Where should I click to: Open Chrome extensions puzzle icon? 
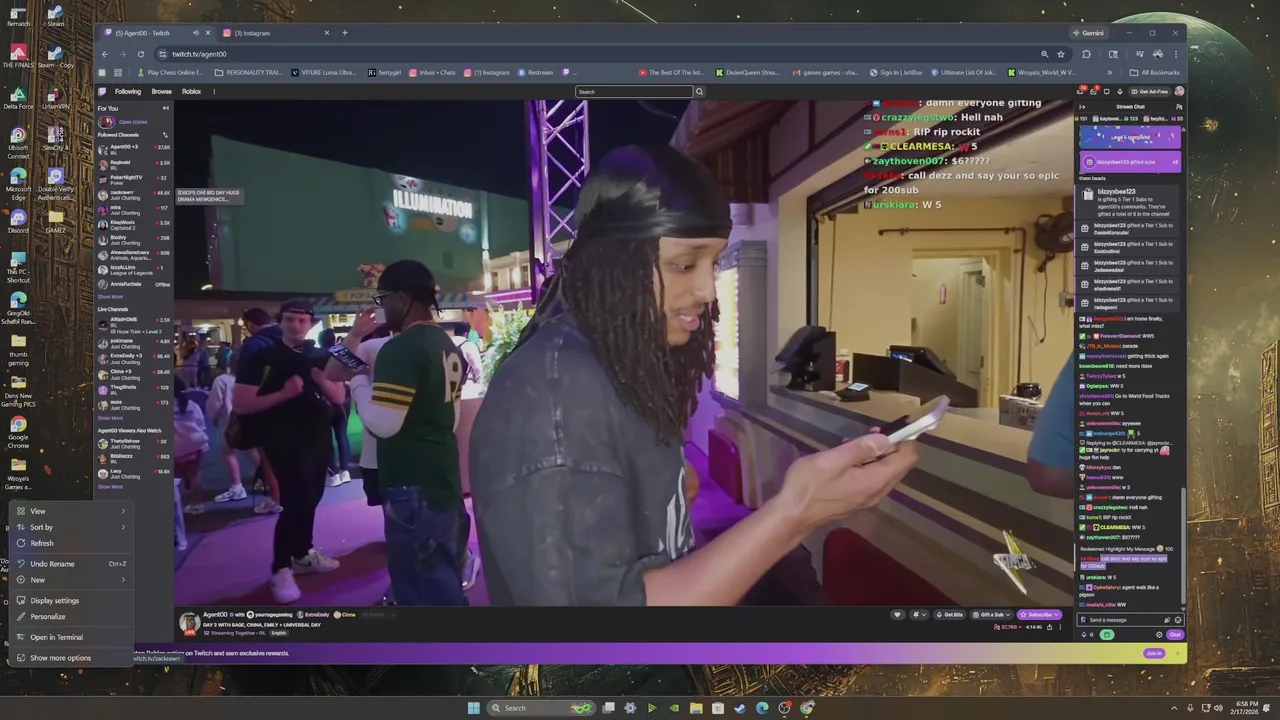(x=1087, y=54)
